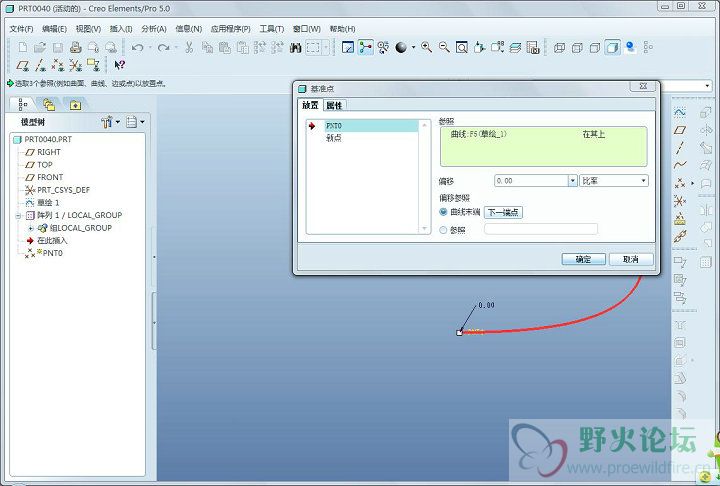
Task: Open selection-box tool dropdown arrow
Action: 326,47
